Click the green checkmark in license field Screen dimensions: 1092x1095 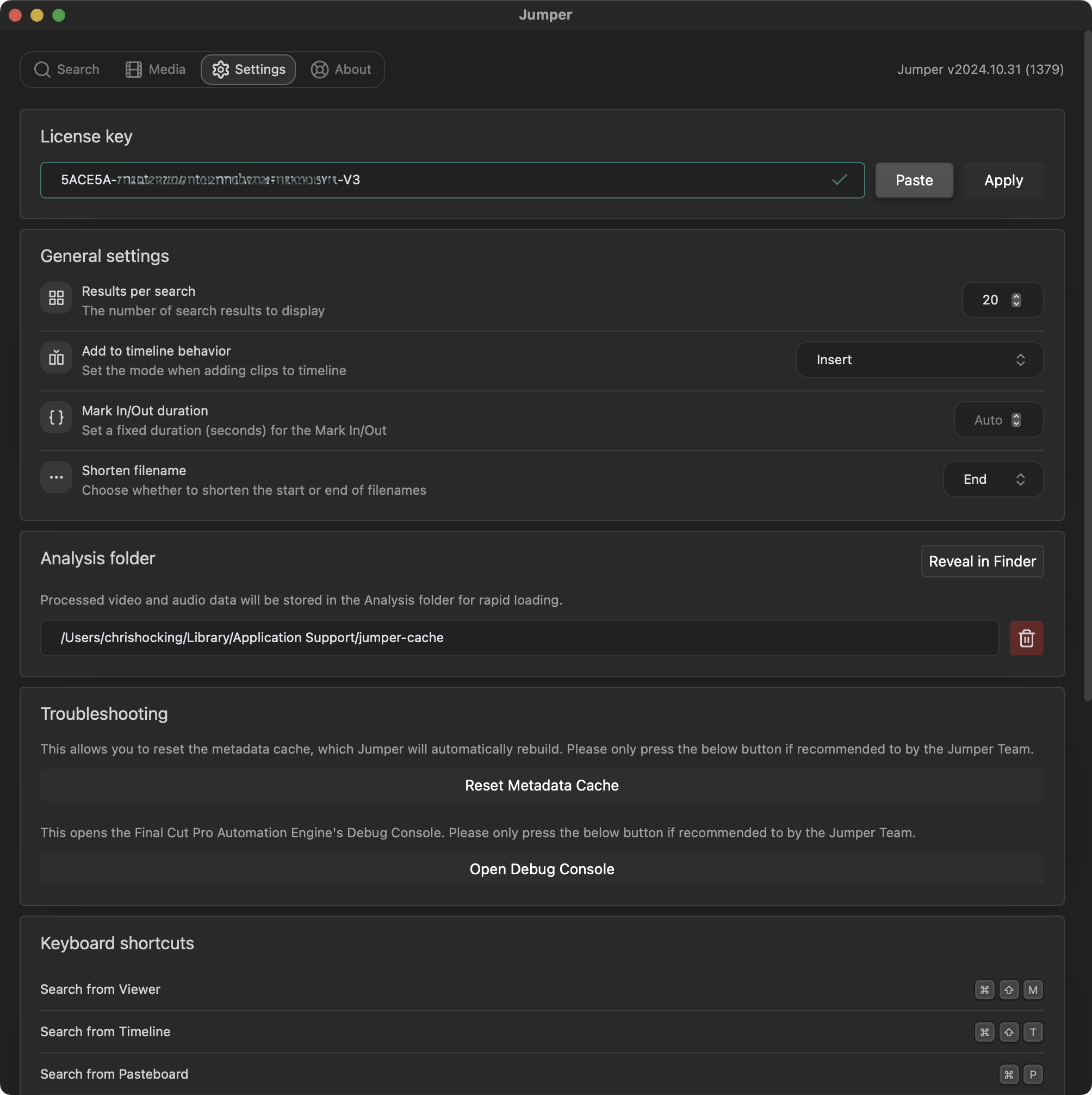[839, 179]
